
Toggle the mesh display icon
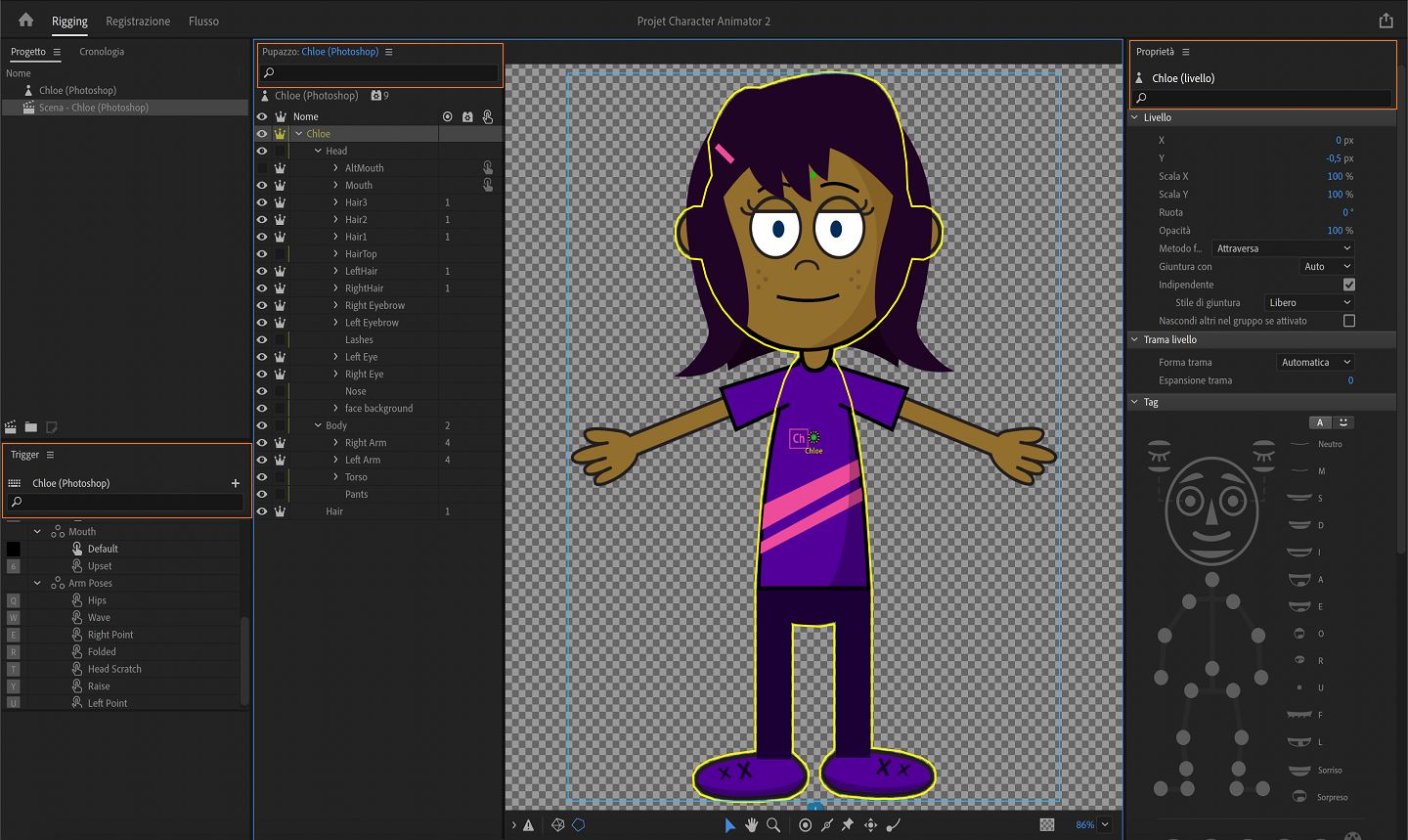click(x=558, y=825)
